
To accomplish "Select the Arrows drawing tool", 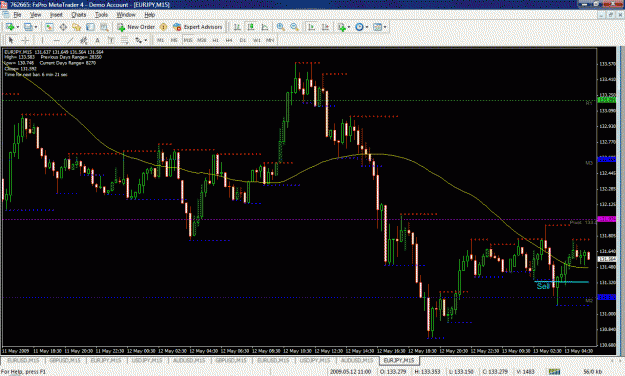I will [x=139, y=40].
